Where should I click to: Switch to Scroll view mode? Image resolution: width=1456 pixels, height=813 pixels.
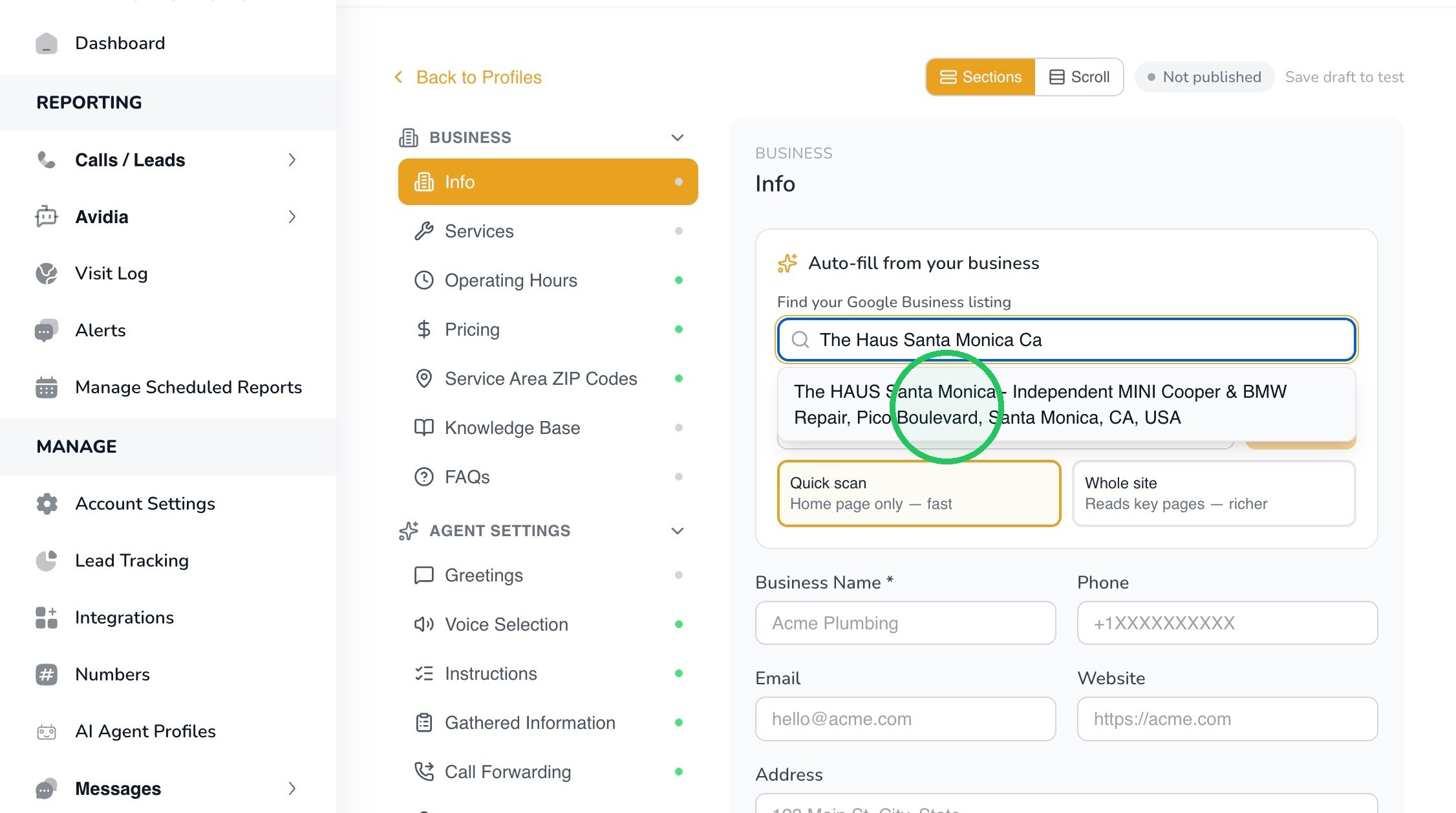(x=1079, y=77)
